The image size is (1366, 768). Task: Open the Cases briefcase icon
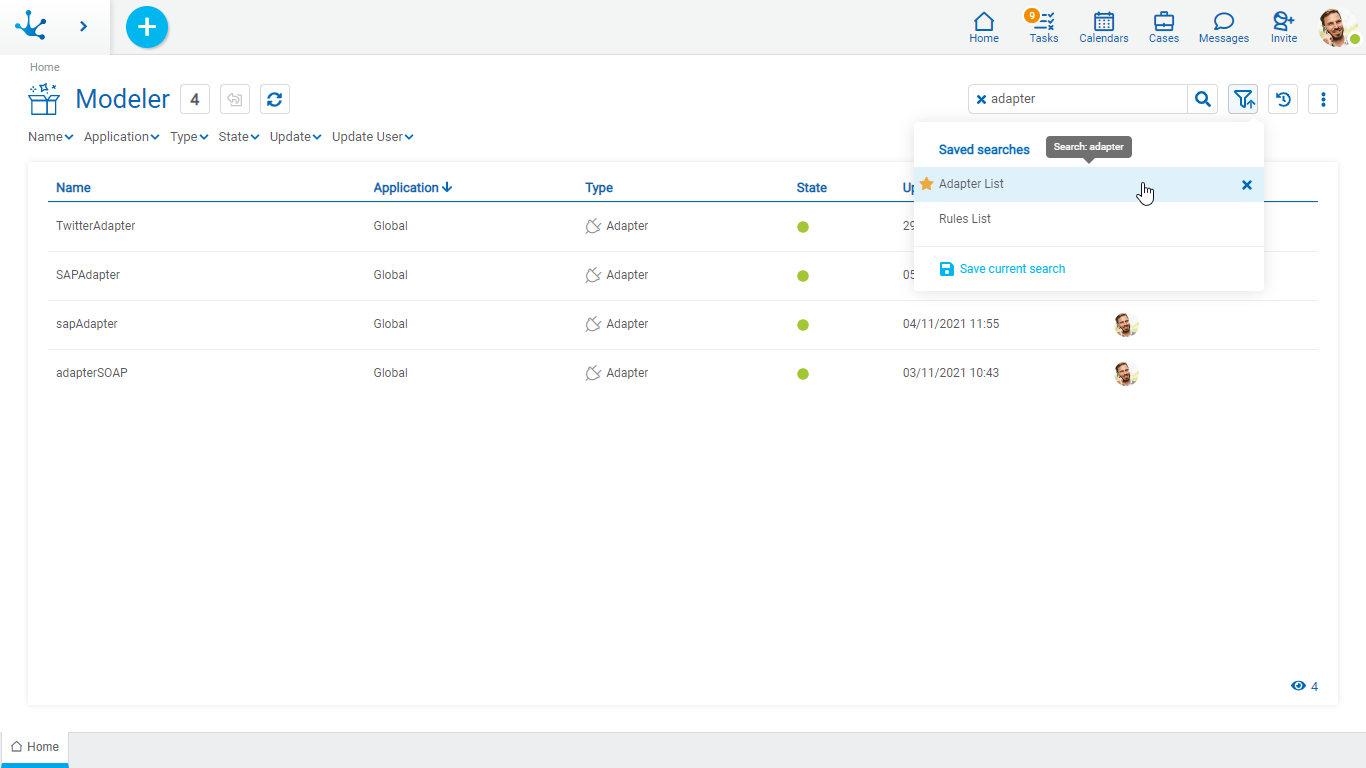tap(1164, 27)
